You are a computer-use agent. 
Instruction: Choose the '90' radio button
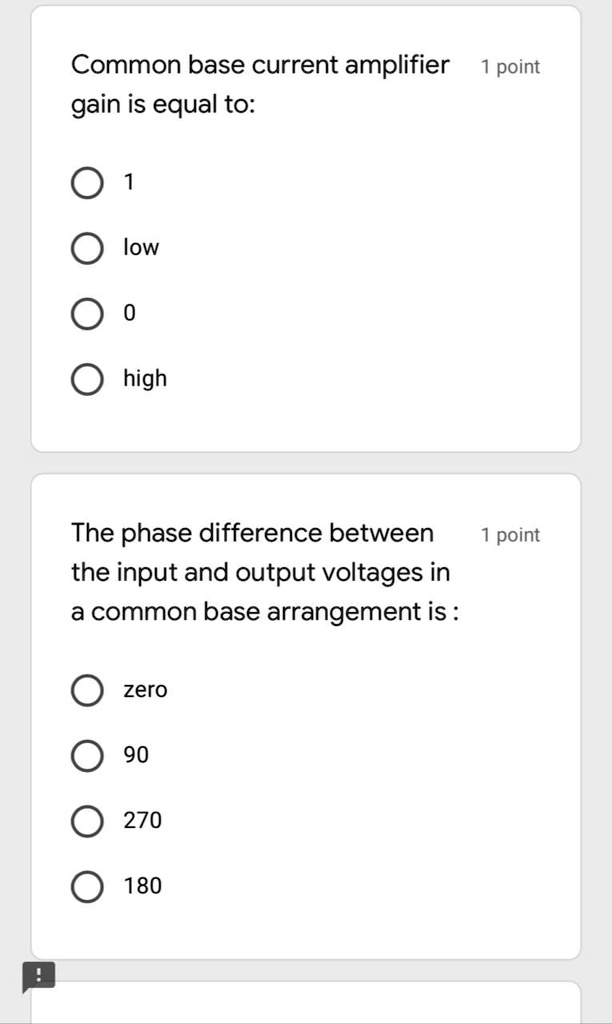click(x=87, y=755)
